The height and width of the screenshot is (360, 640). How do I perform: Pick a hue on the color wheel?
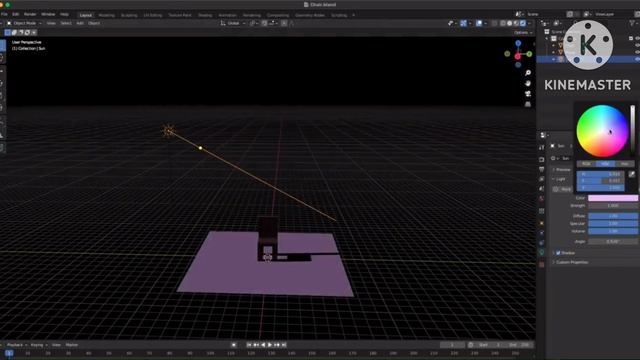click(x=602, y=131)
